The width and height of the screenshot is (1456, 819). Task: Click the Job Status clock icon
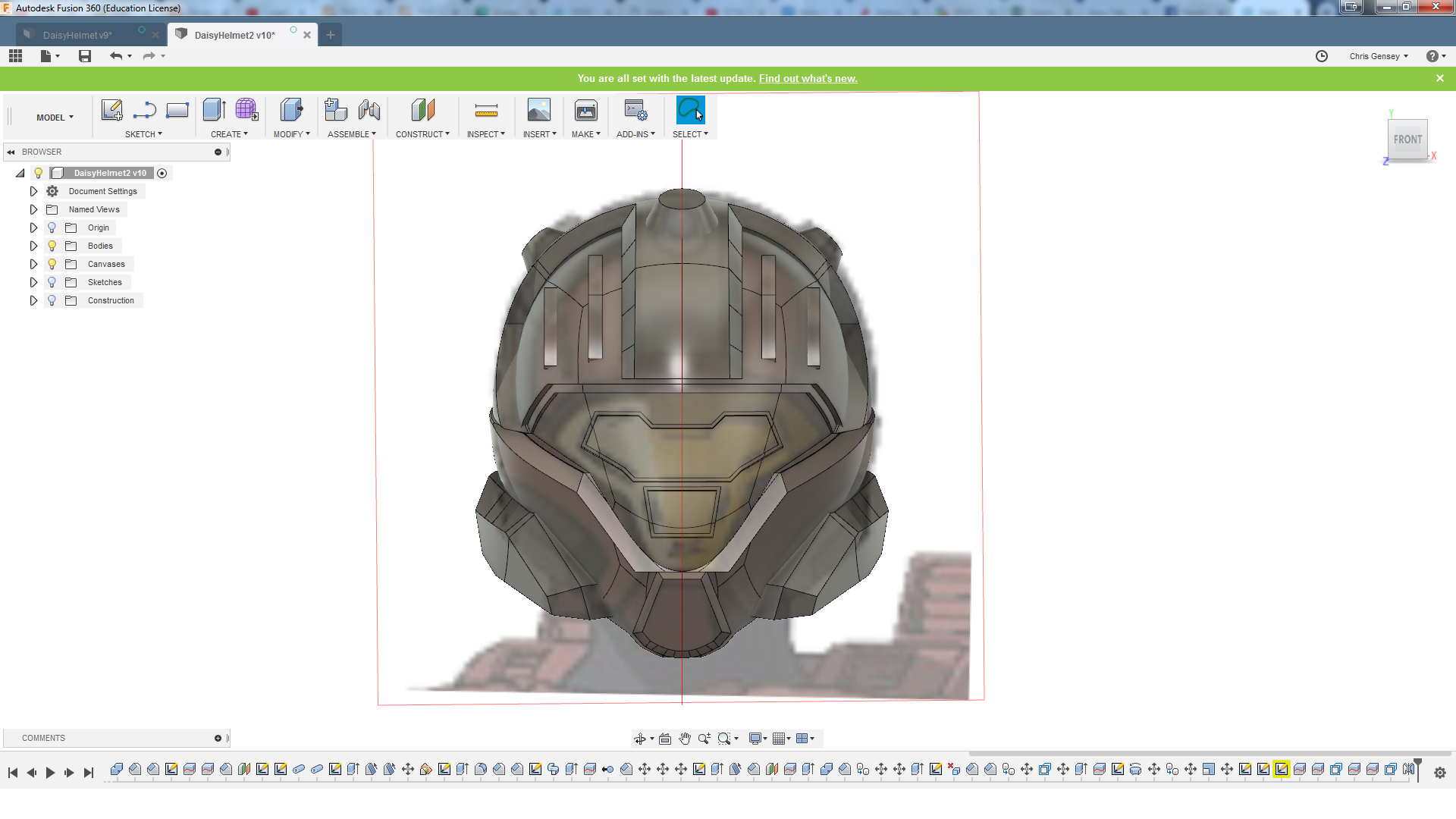point(1322,56)
